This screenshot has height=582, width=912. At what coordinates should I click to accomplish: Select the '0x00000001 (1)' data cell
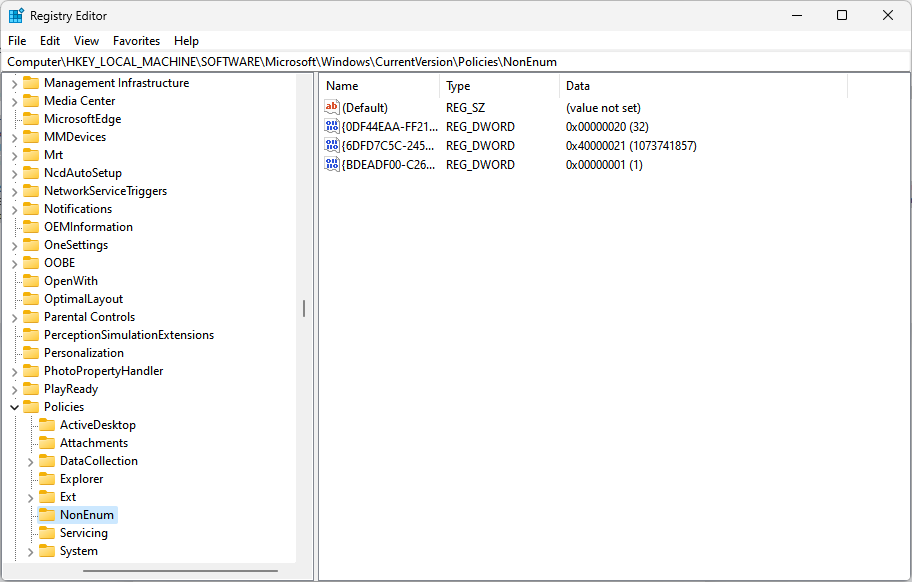pos(604,165)
